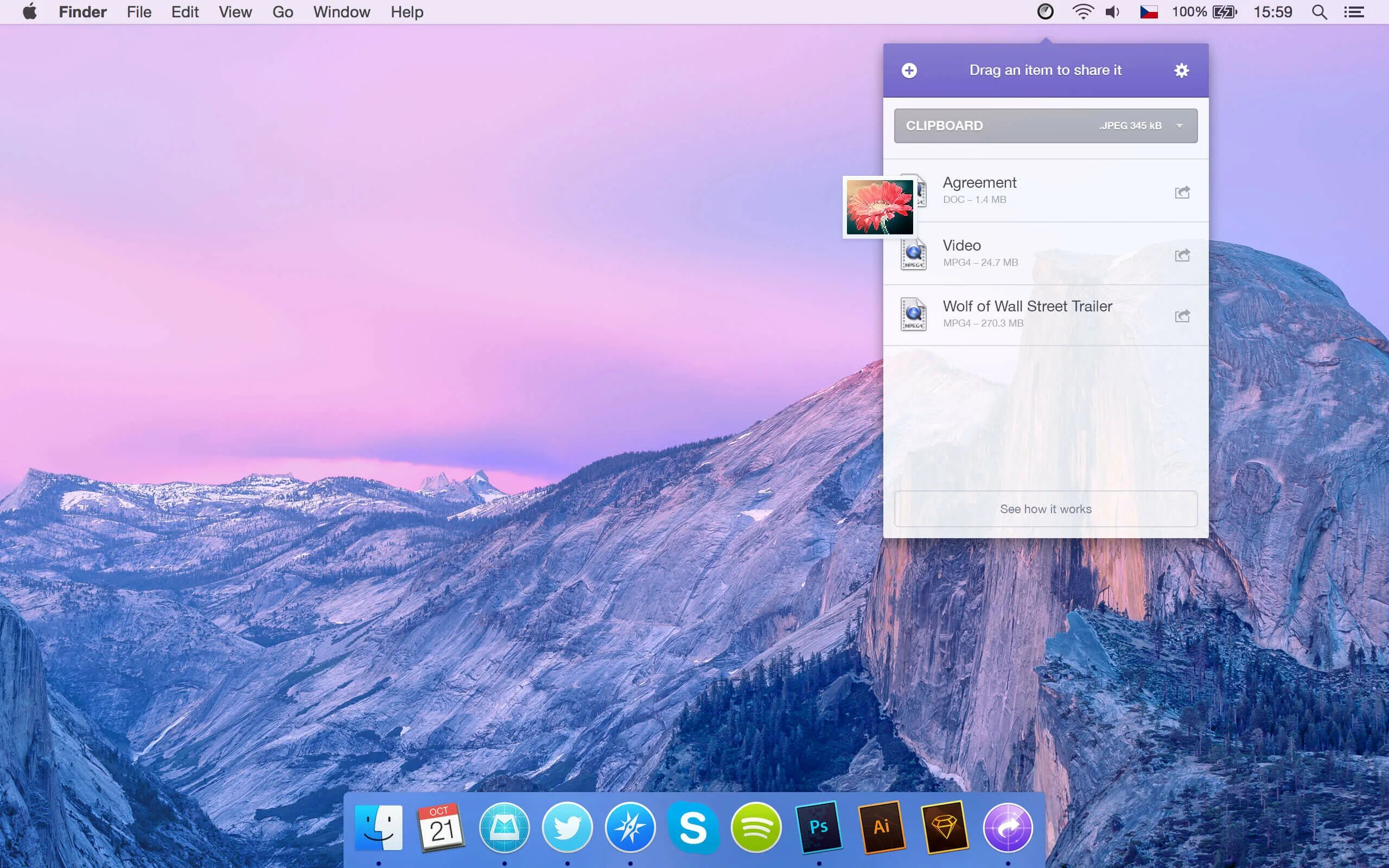Open the Czech flag input source menu
This screenshot has height=868, width=1389.
click(x=1149, y=11)
